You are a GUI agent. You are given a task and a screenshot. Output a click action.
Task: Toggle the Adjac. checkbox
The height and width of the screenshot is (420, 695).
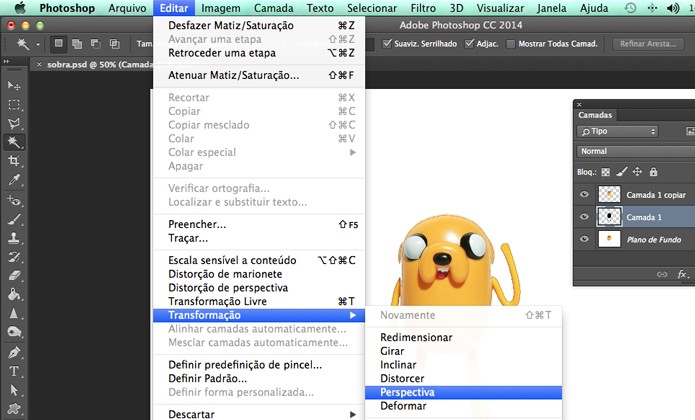coord(469,43)
